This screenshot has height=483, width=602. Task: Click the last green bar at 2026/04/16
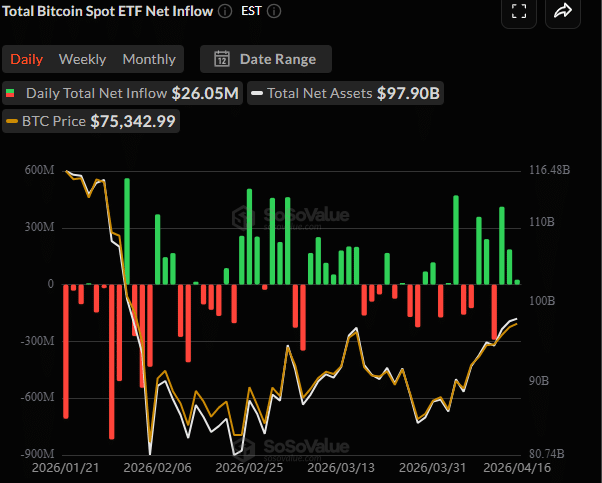click(517, 281)
